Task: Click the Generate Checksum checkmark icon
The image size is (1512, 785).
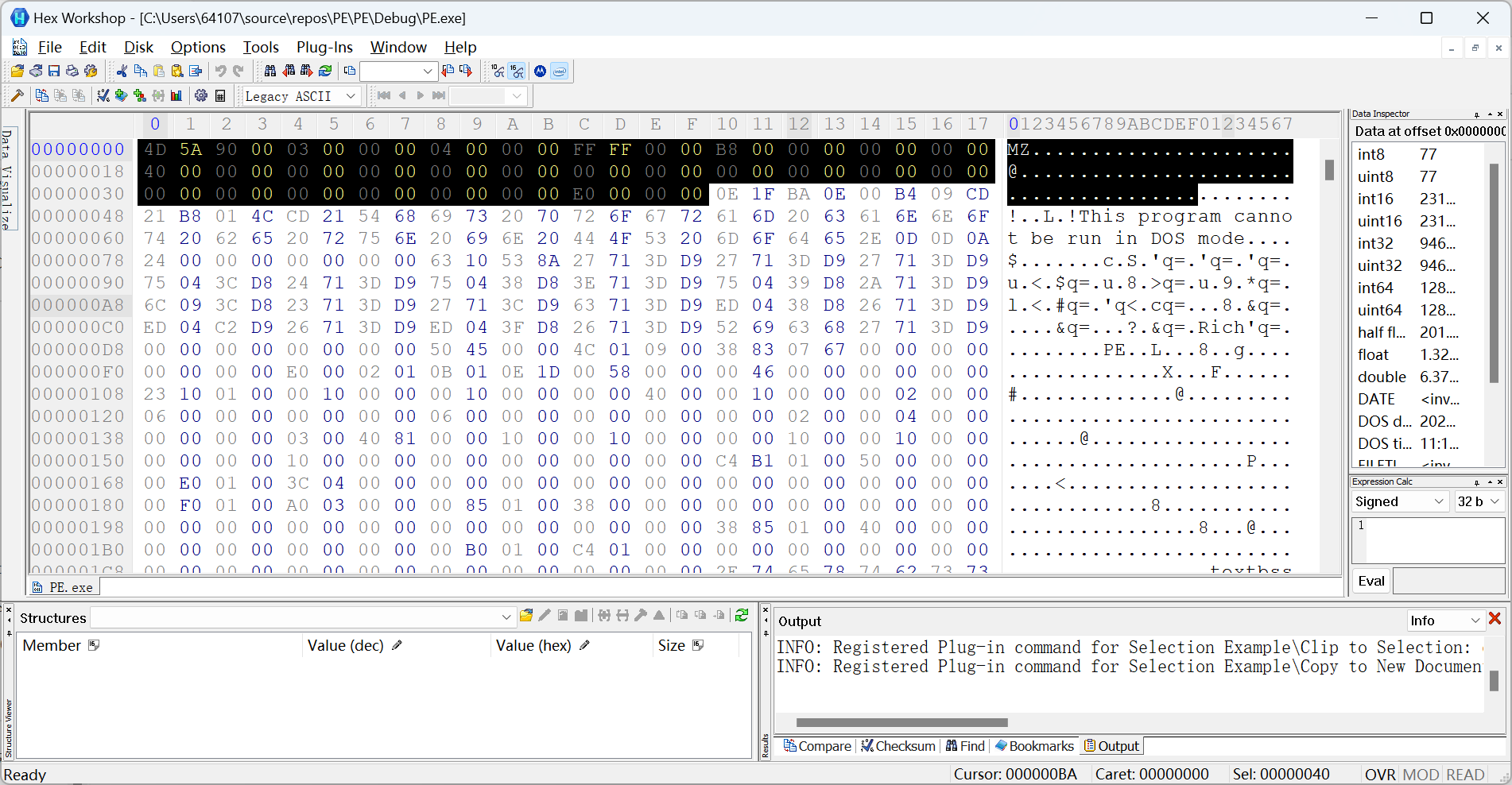Action: click(103, 96)
